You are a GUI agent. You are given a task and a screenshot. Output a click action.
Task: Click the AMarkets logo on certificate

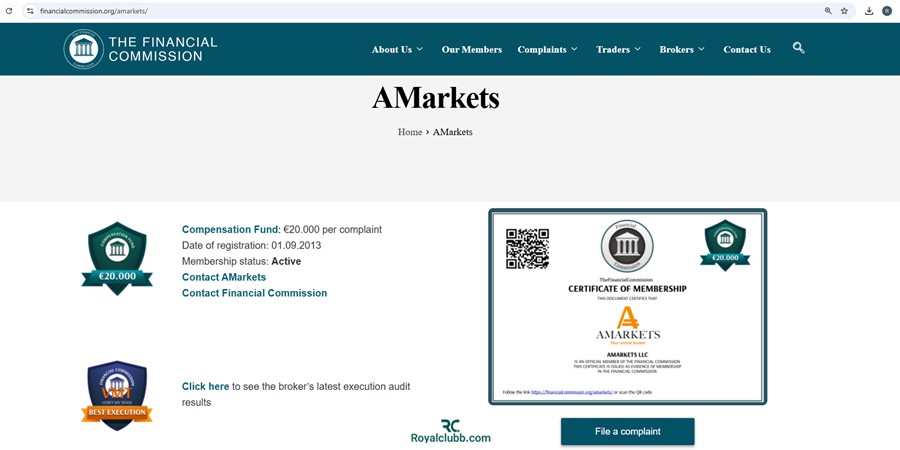point(628,324)
